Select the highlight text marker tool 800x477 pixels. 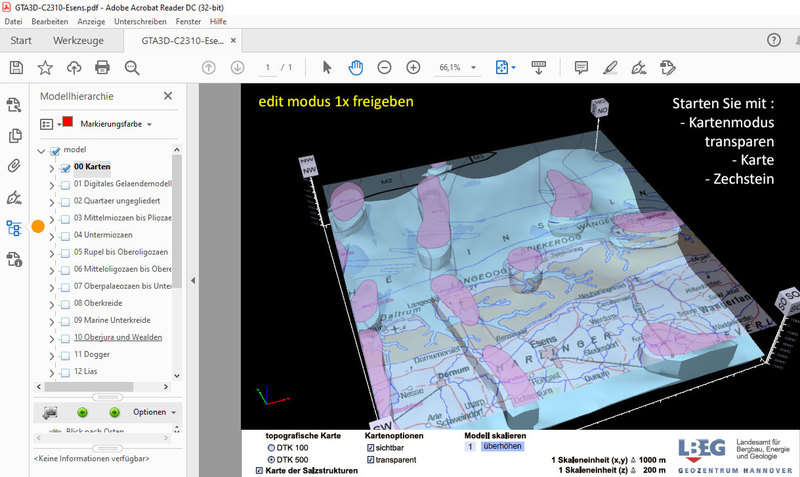tap(610, 67)
